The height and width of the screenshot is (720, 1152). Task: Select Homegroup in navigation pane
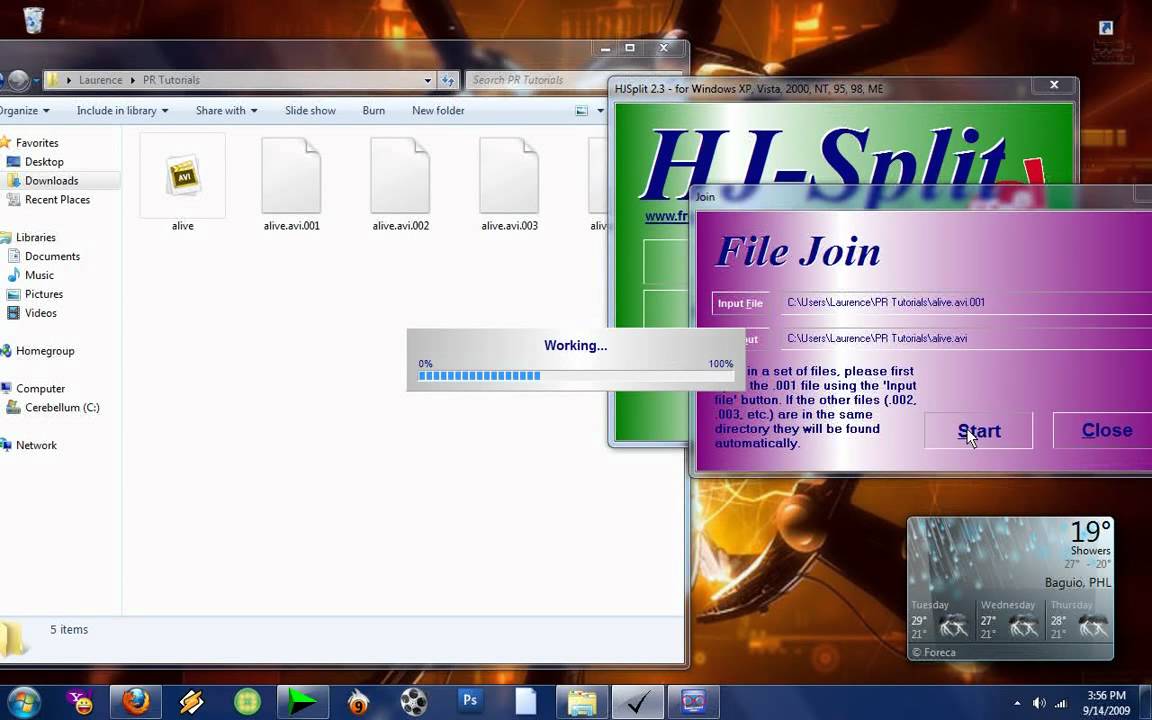pos(45,351)
